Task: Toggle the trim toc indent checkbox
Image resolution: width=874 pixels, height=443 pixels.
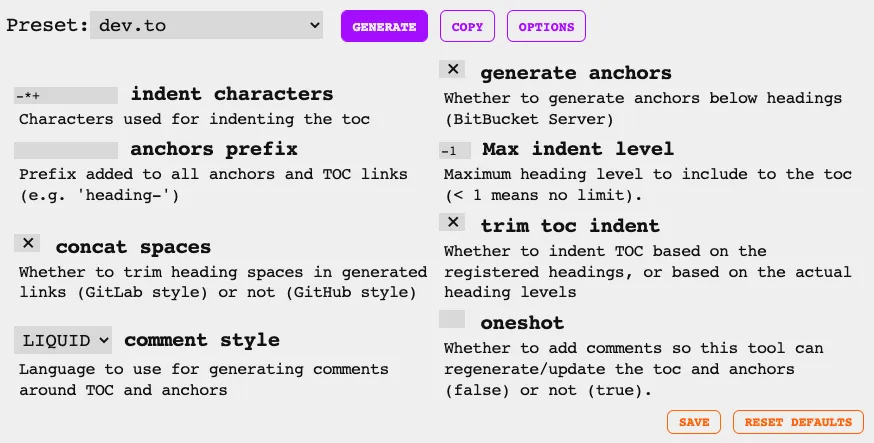Action: click(453, 222)
